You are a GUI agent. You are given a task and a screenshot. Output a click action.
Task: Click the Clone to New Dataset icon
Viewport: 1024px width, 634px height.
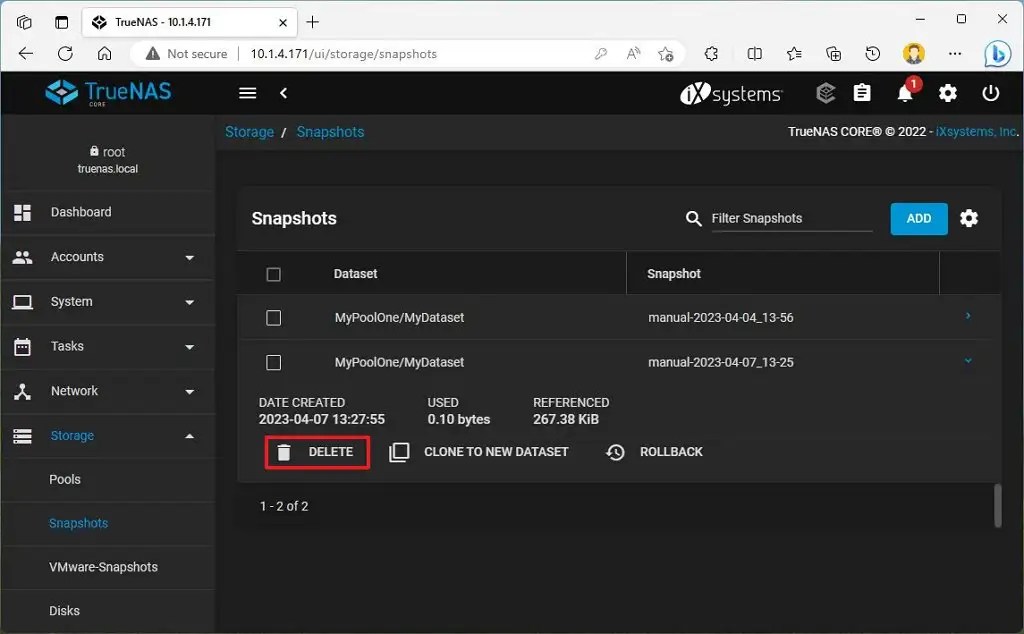pos(399,451)
